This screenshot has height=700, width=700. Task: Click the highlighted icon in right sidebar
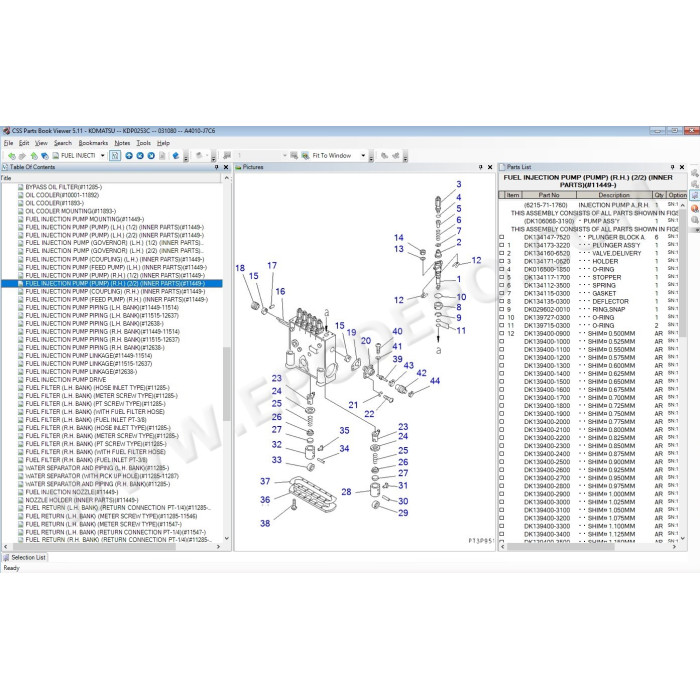coord(695,196)
